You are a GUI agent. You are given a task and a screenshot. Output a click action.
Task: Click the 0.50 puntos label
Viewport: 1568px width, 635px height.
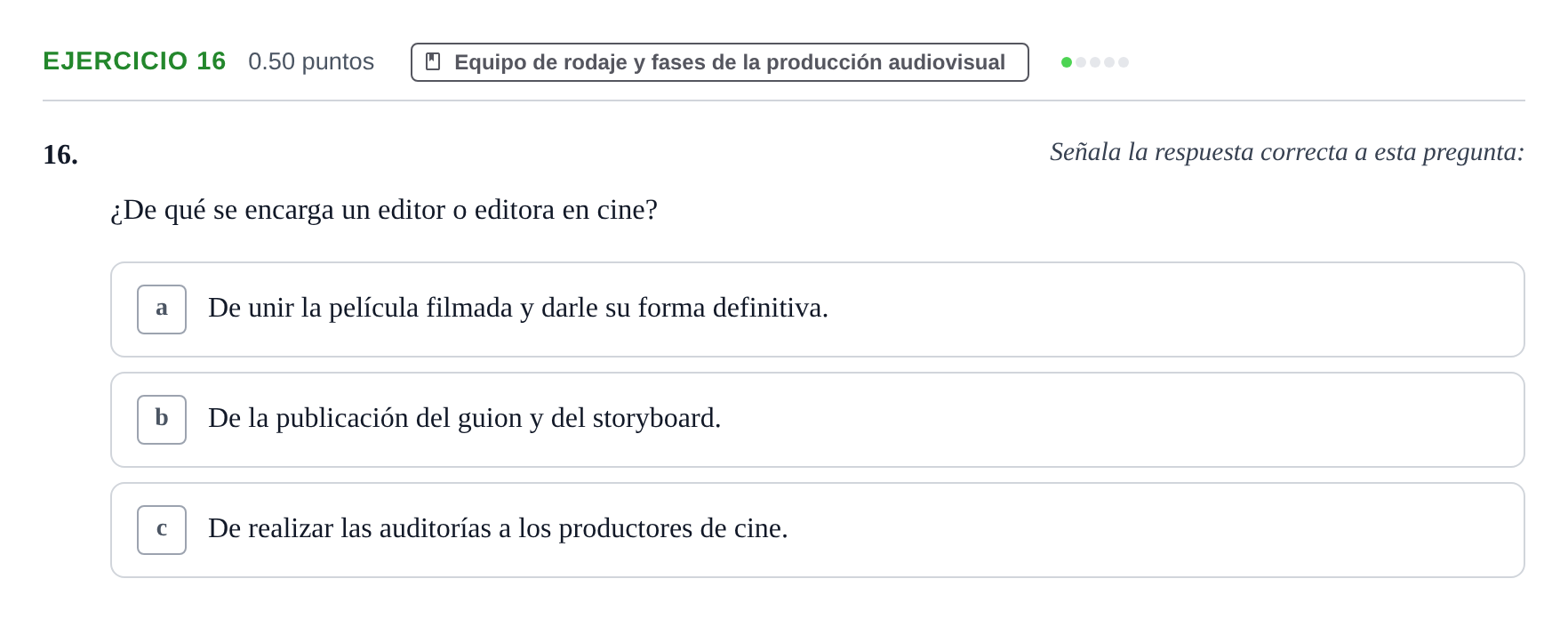311,61
